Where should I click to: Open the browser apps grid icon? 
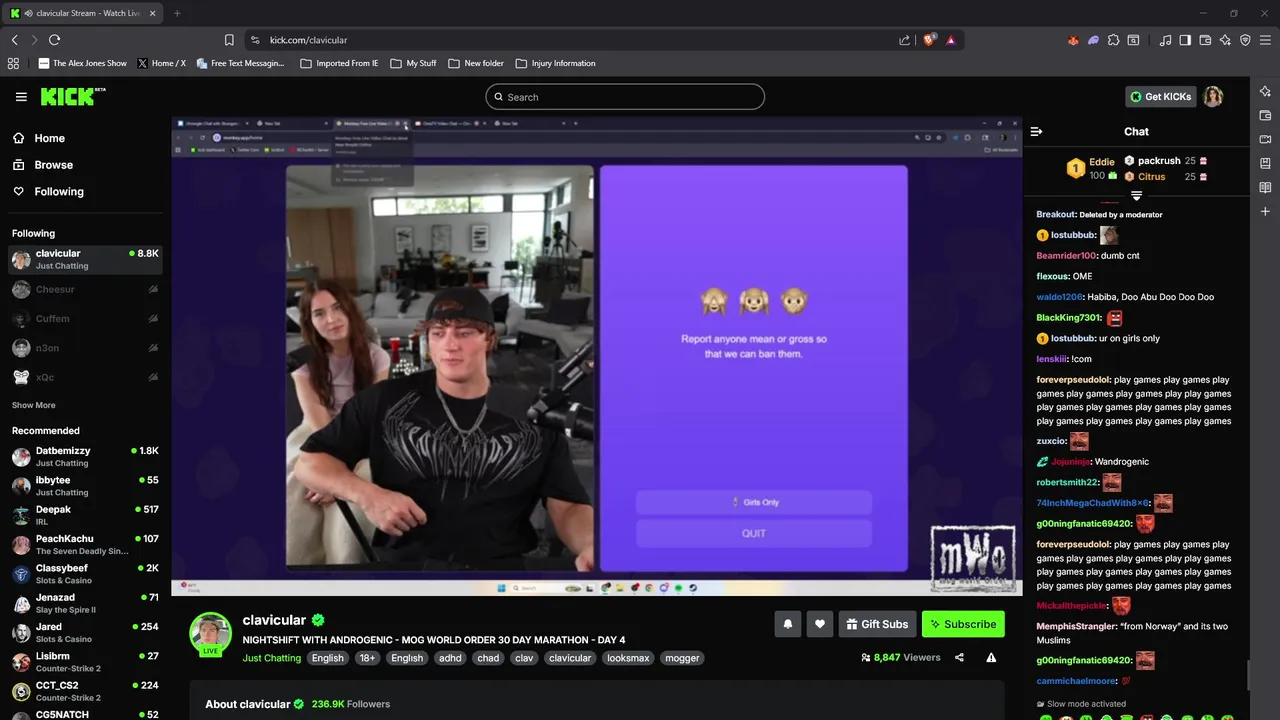(x=13, y=63)
